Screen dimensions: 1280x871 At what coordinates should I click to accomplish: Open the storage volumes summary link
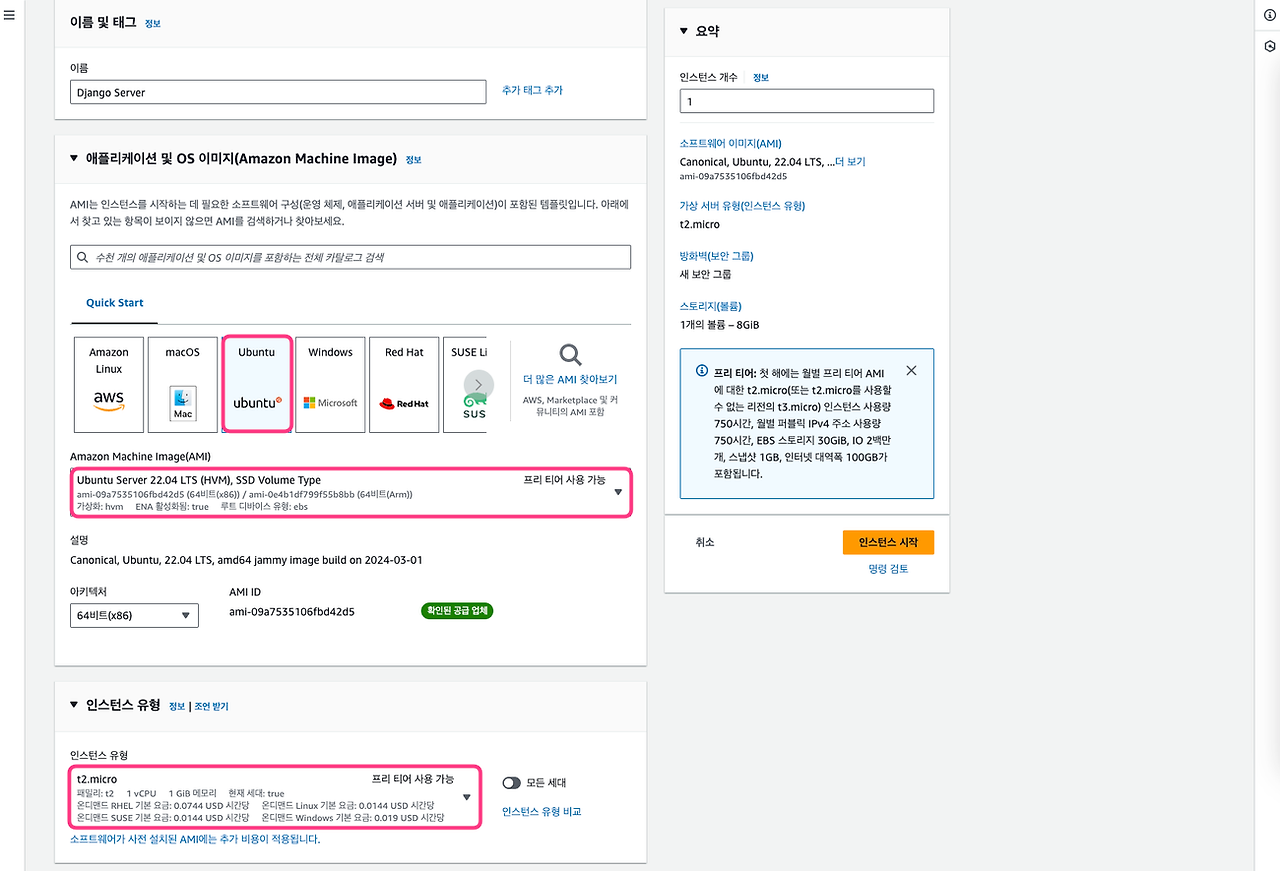(710, 306)
